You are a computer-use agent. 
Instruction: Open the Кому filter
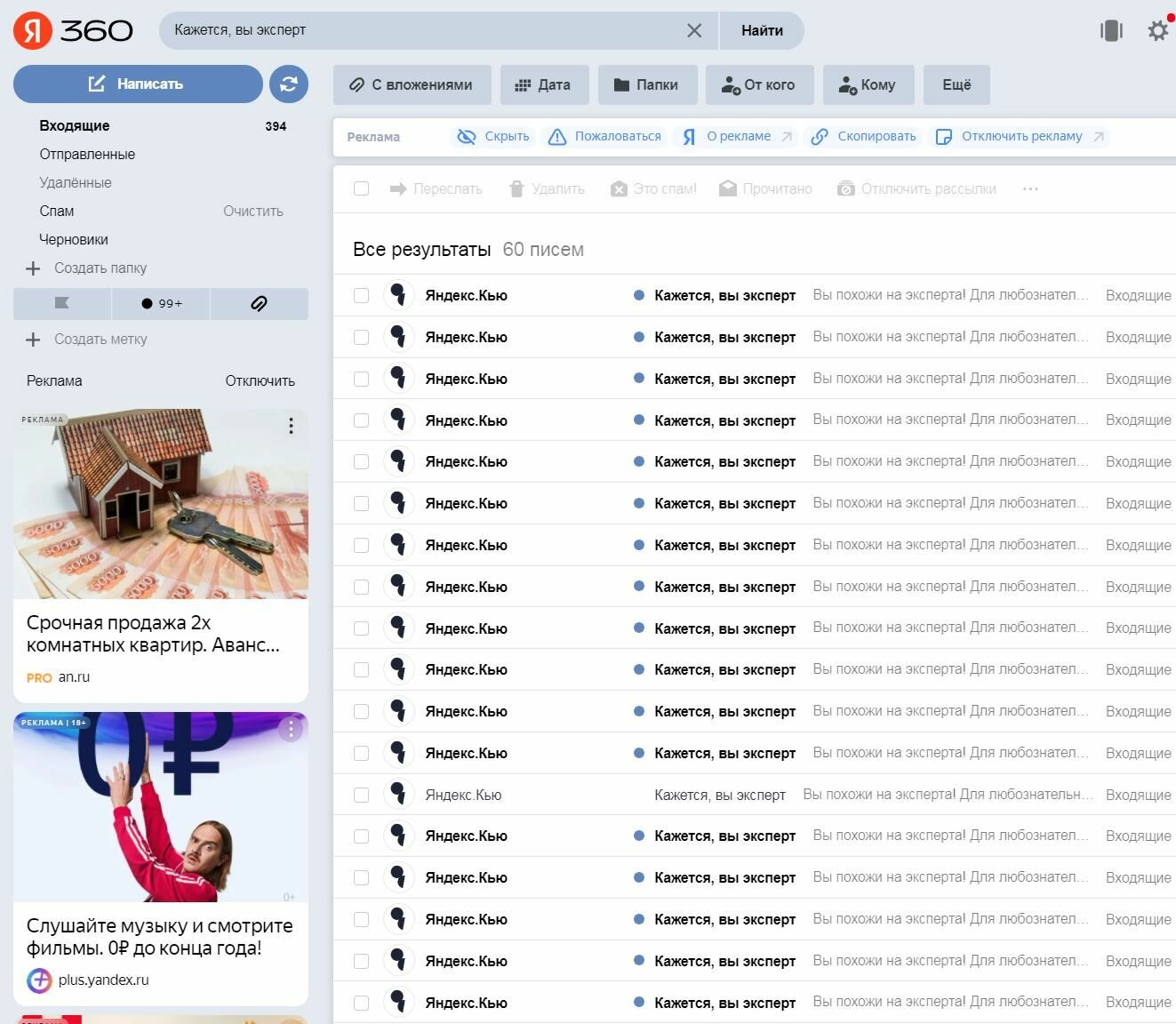[x=868, y=85]
